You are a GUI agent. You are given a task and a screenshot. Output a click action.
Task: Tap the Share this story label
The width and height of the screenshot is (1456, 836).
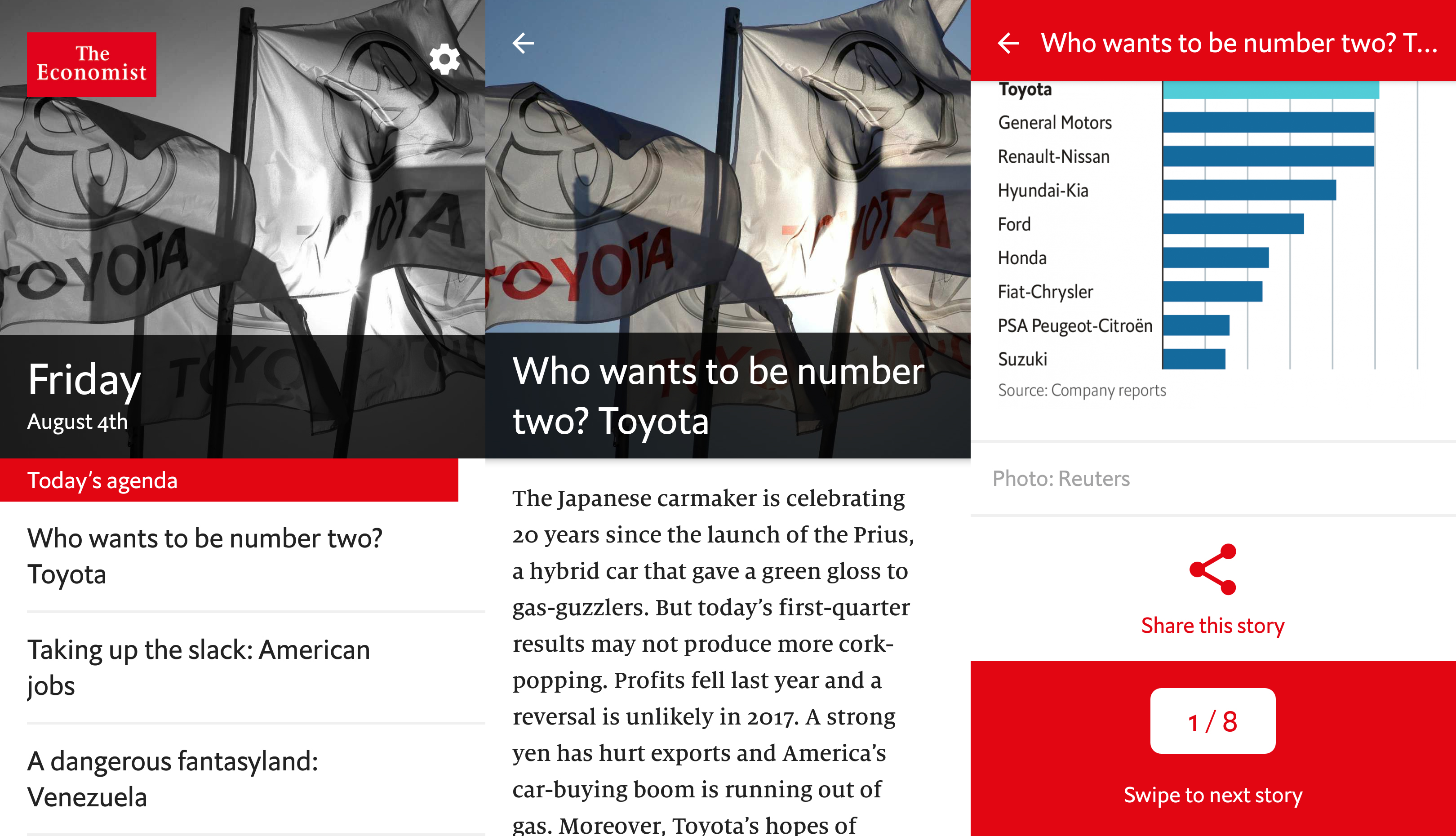(1213, 625)
